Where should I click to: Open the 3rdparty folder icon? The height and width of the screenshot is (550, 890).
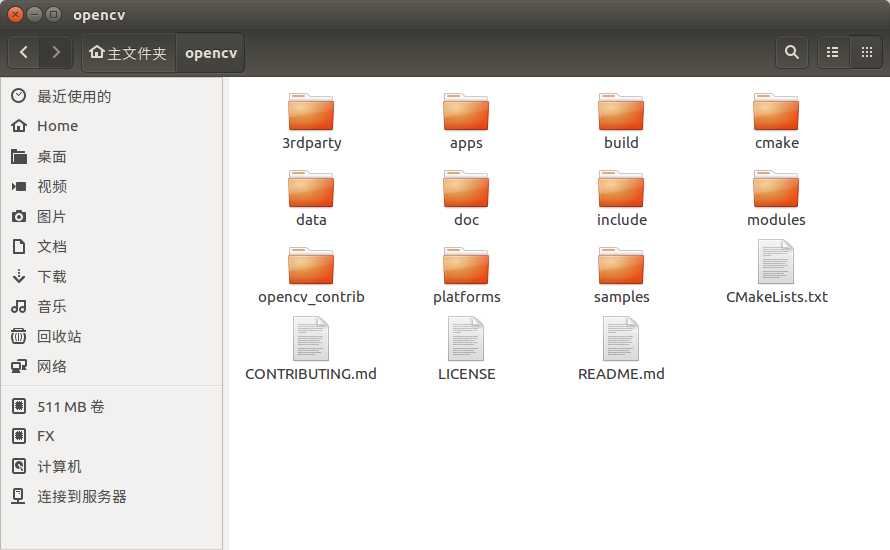point(311,112)
